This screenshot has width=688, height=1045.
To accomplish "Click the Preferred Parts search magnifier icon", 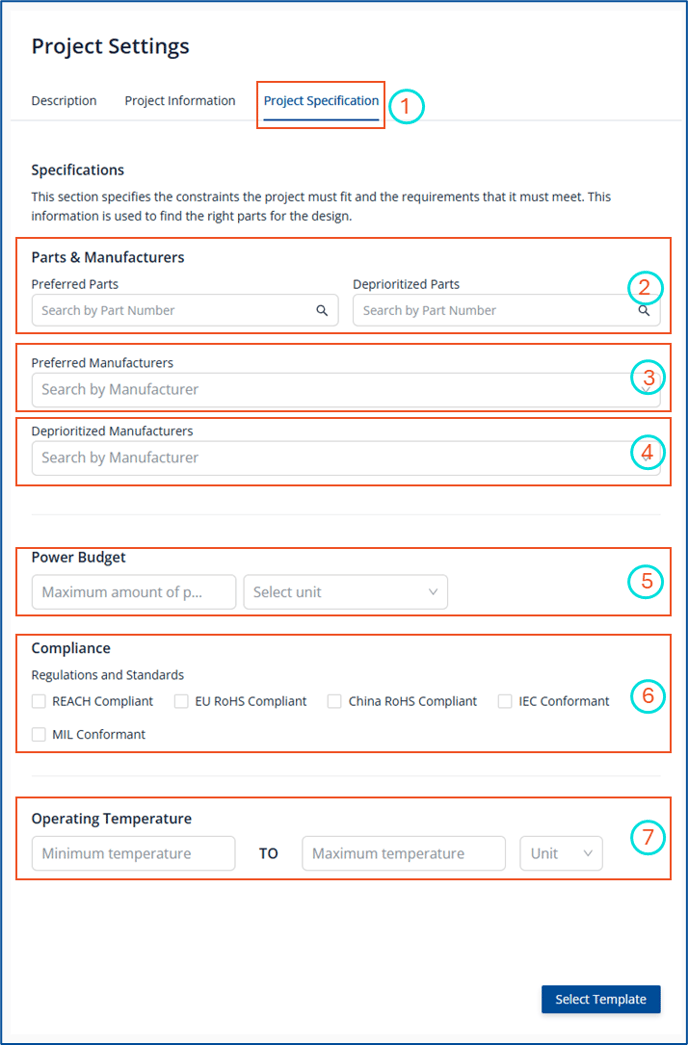I will [322, 311].
